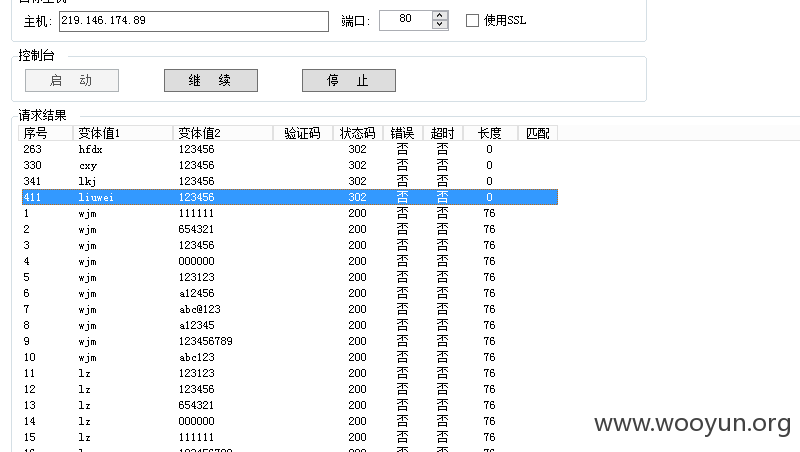Select wjm row with password 654321
The image size is (800, 452).
pyautogui.click(x=290, y=229)
